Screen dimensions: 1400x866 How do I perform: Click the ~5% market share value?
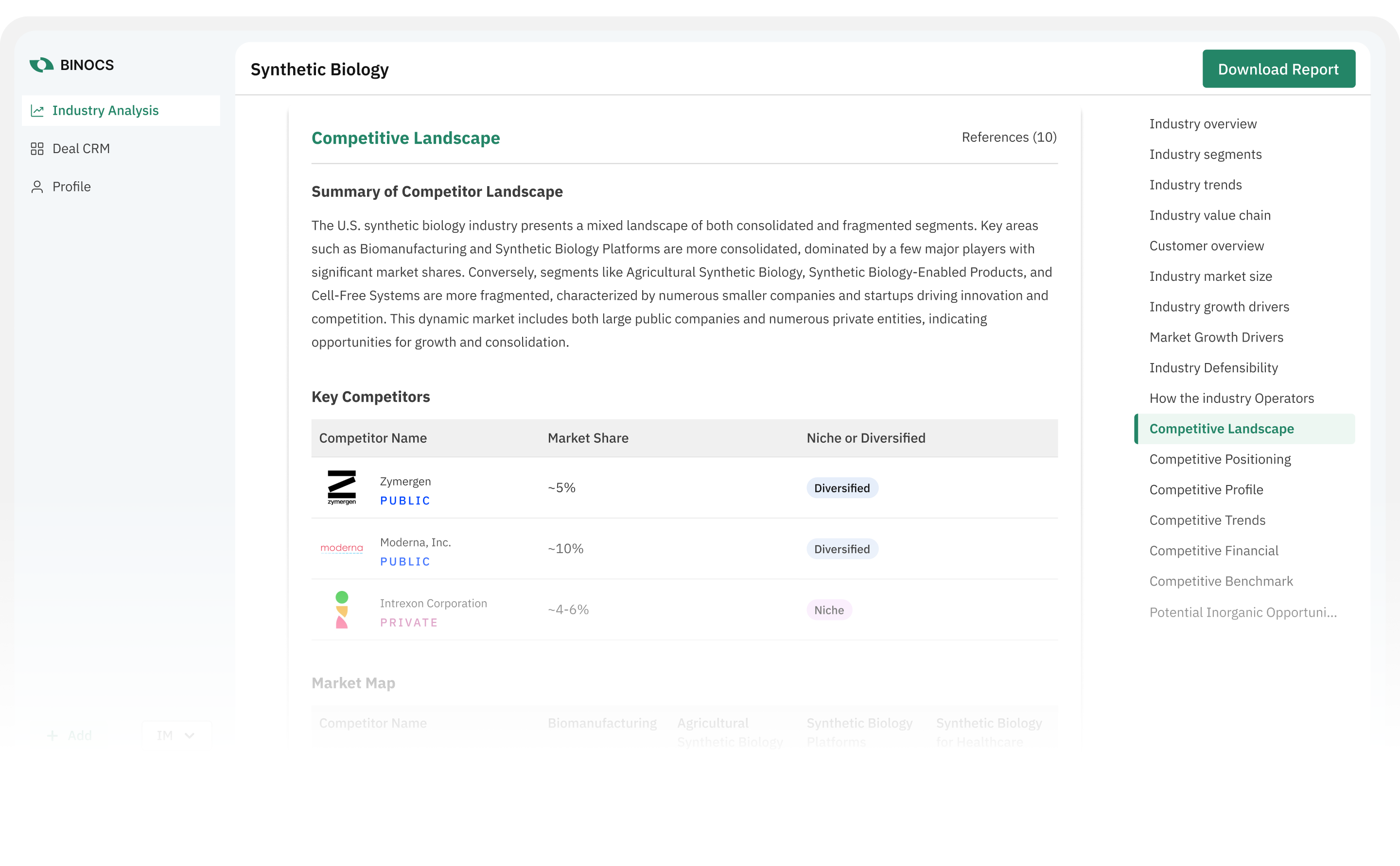[561, 487]
